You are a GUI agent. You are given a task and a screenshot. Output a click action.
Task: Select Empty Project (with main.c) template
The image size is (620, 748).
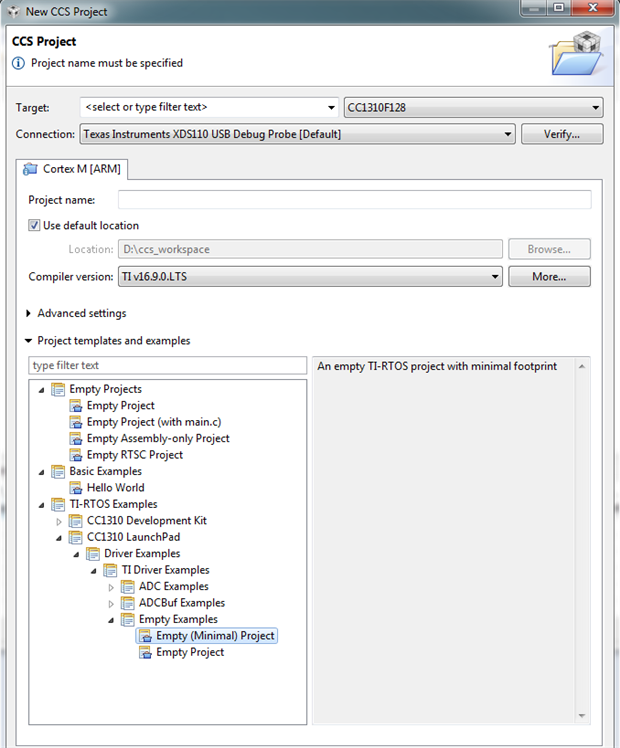[154, 422]
